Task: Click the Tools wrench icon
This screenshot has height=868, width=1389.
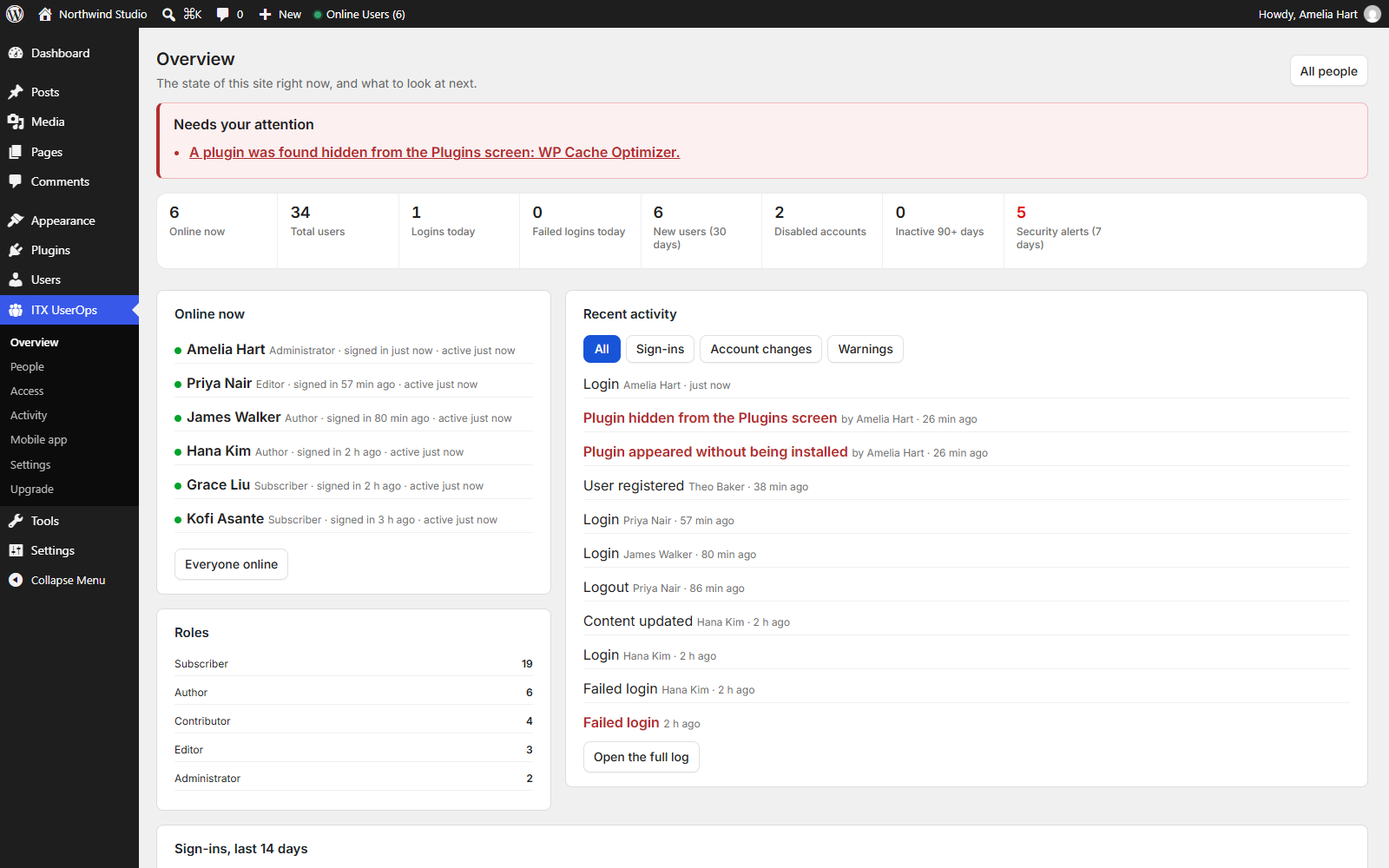Action: (16, 521)
